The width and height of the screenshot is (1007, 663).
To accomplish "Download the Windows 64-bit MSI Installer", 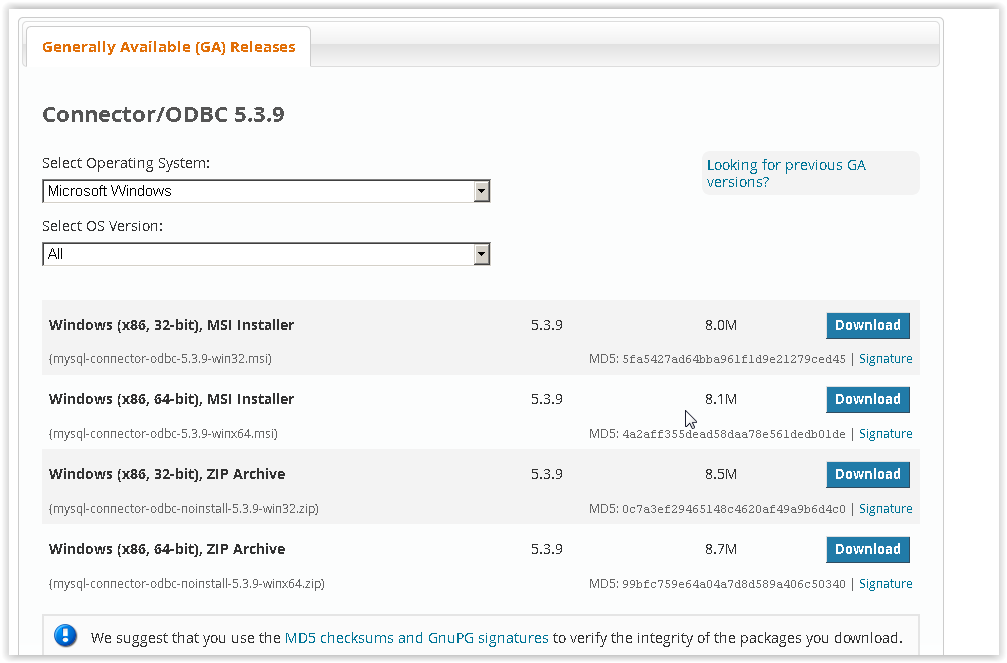I will [x=867, y=399].
